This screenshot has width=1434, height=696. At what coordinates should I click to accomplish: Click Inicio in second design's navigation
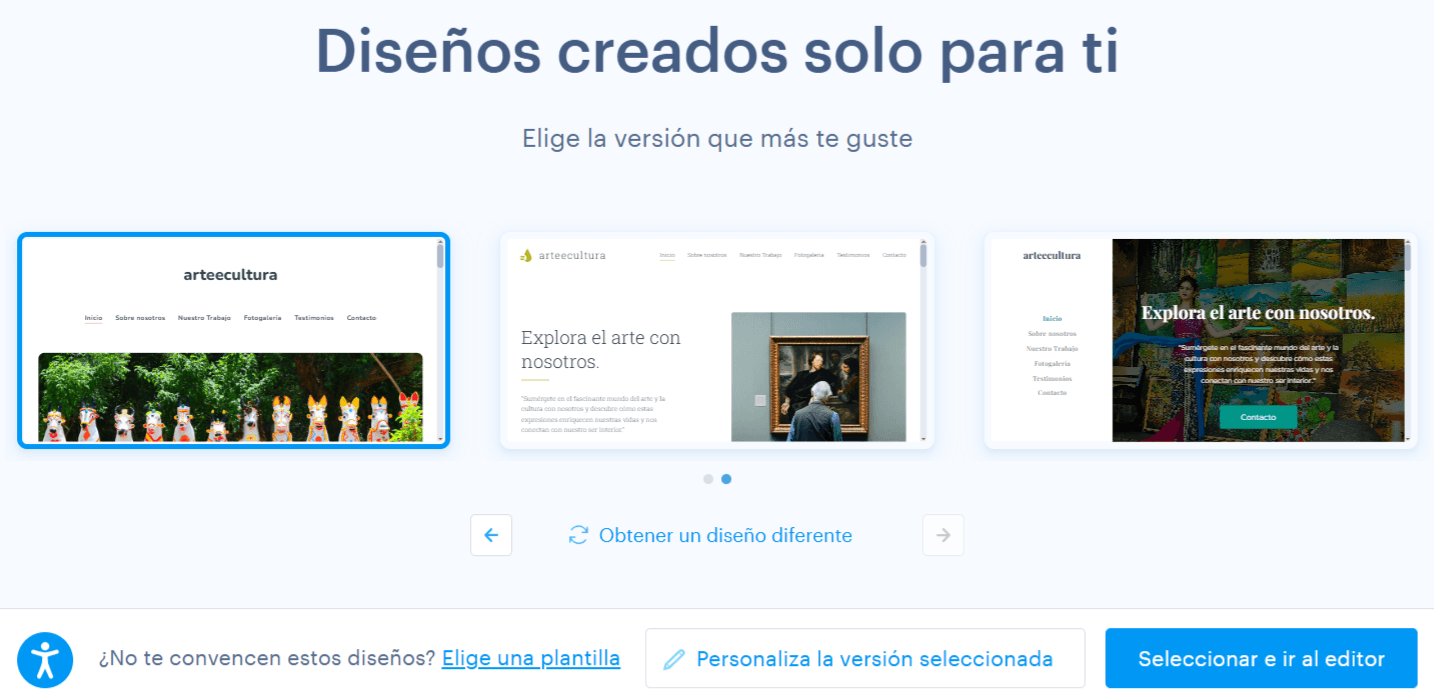(667, 255)
